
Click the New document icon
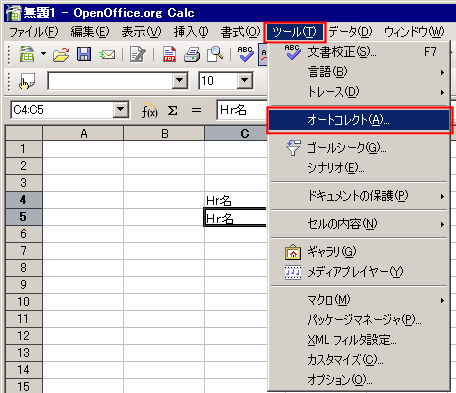tap(27, 54)
